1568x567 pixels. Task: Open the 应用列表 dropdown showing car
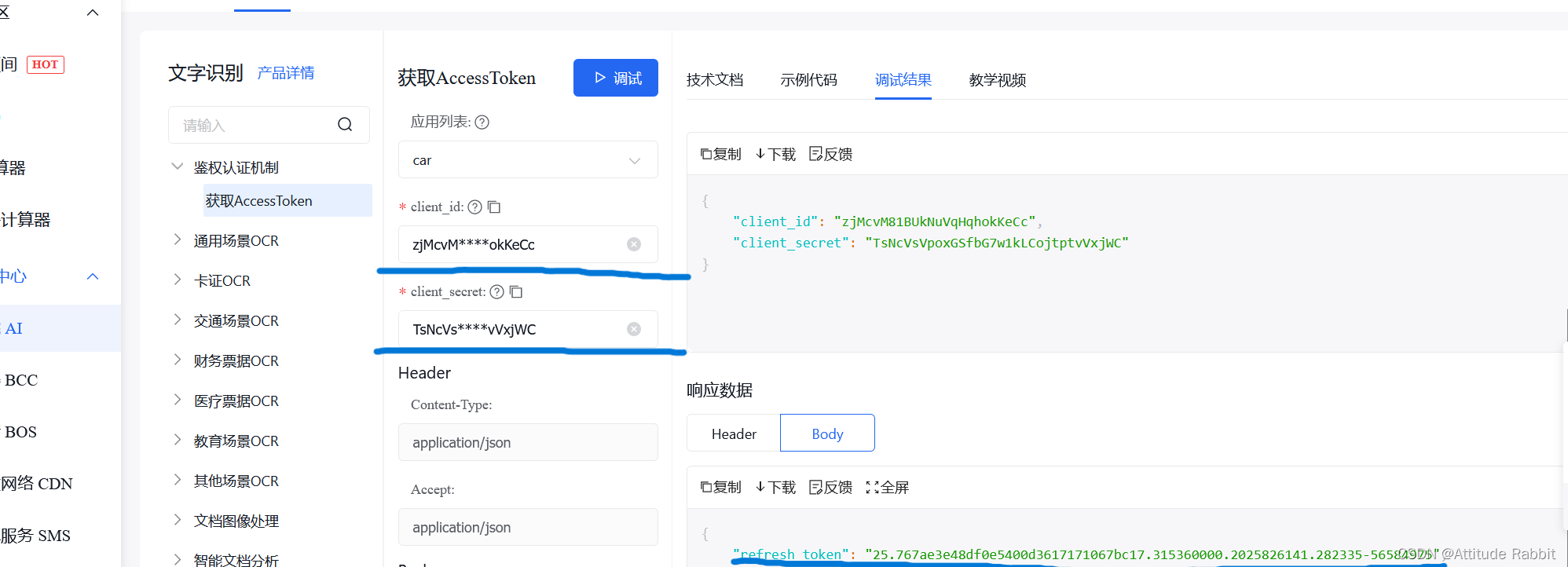pos(528,159)
